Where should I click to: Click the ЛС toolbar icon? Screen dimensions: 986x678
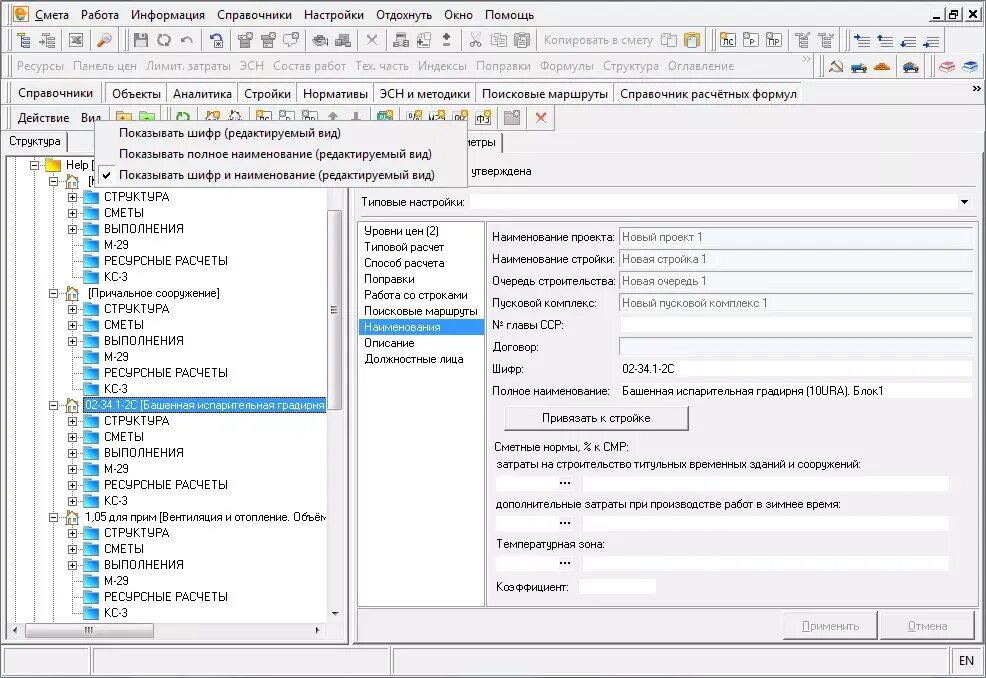coord(728,40)
